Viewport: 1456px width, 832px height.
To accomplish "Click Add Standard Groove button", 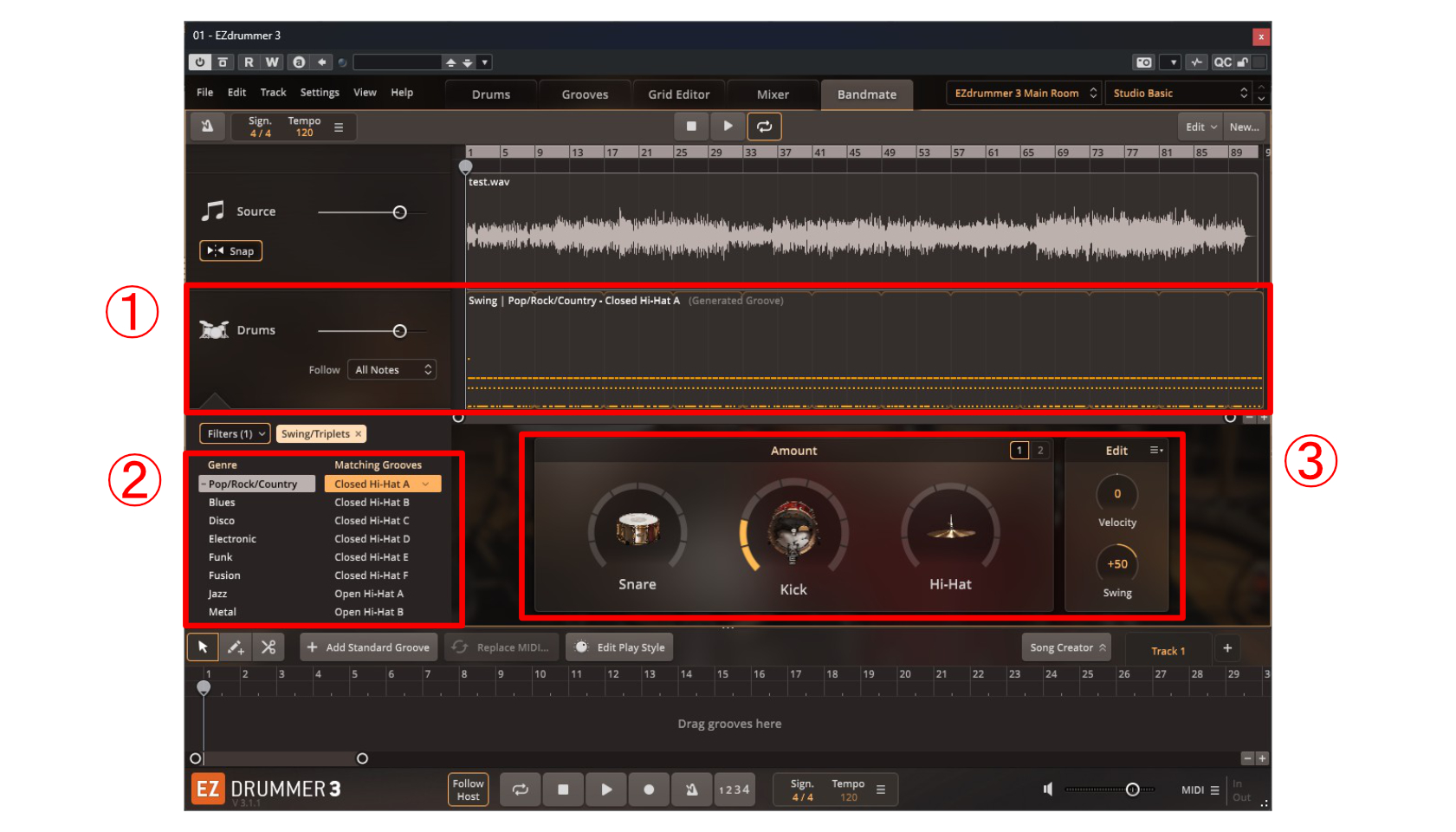I will tap(368, 647).
